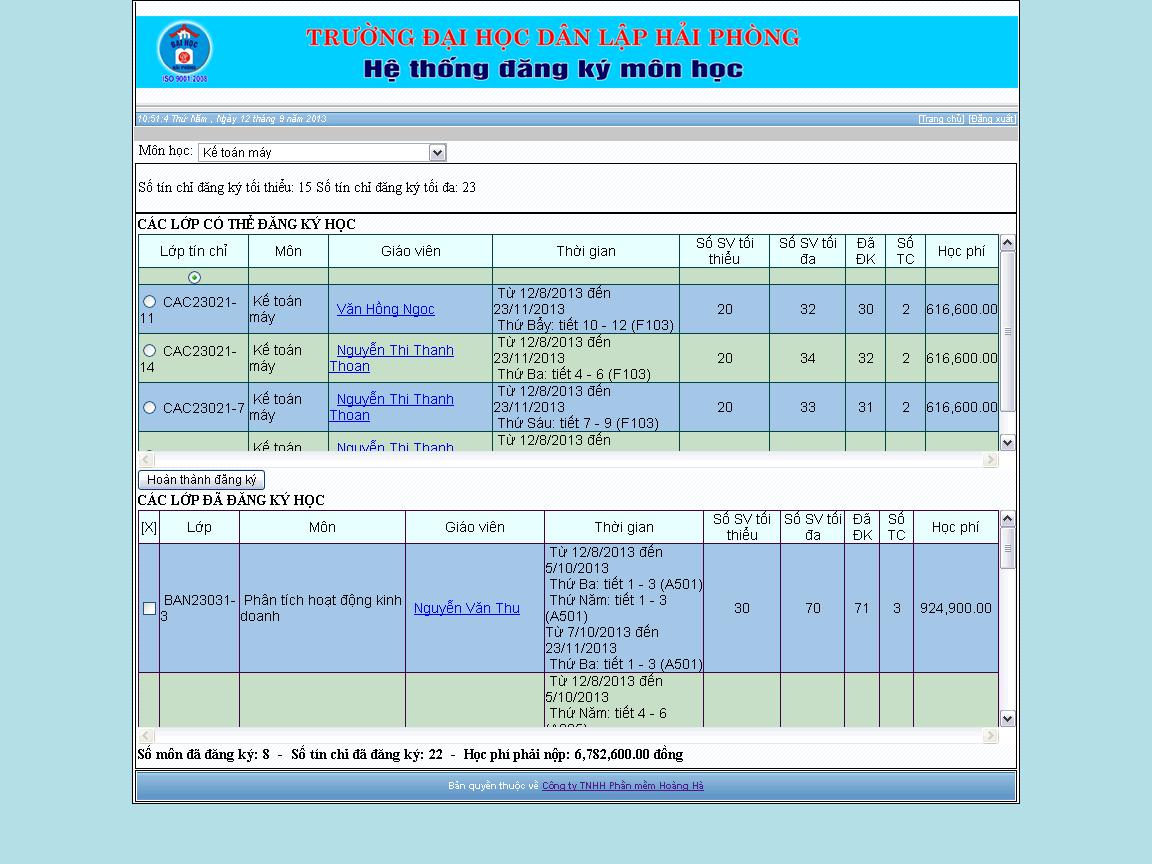Click the Thứ Sáu: tiết 7 - 9 schedule cell
The height and width of the screenshot is (864, 1152).
[586, 407]
